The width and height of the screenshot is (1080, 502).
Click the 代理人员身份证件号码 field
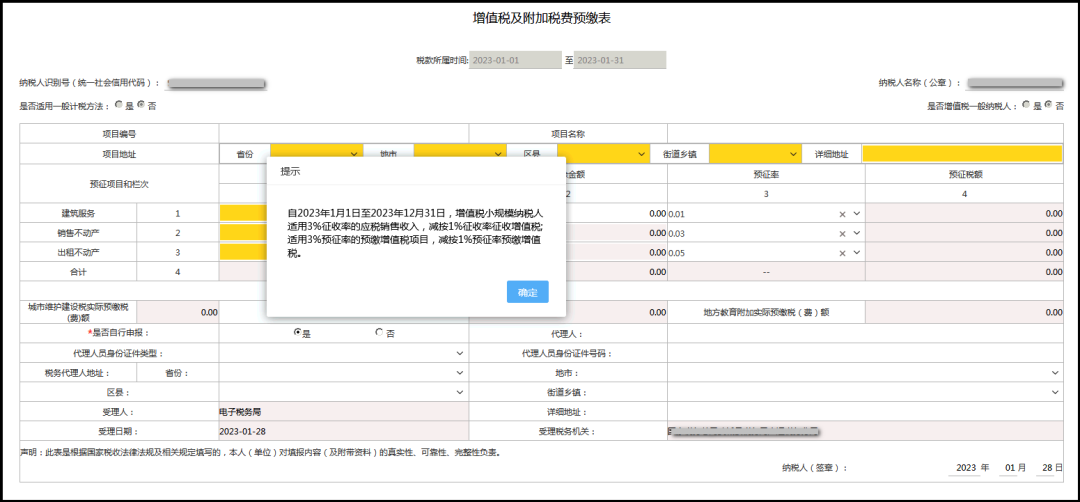tap(865, 353)
